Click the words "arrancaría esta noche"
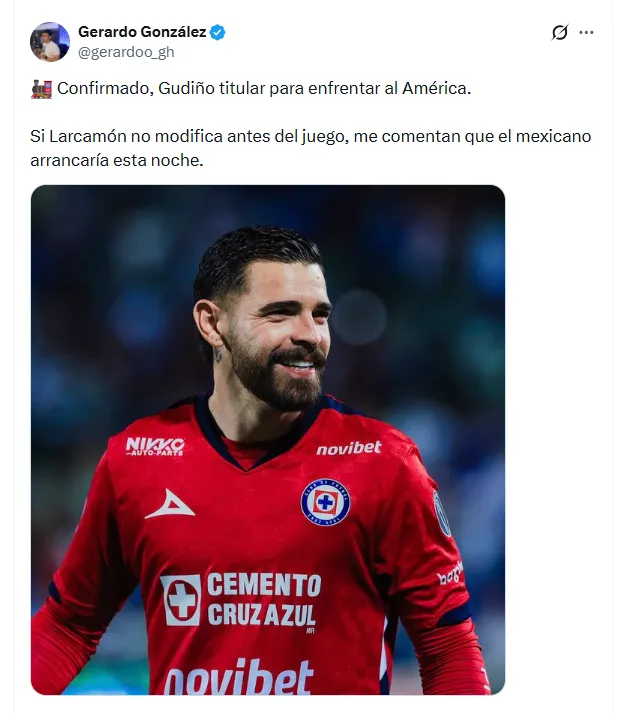618x714 pixels. [117, 160]
